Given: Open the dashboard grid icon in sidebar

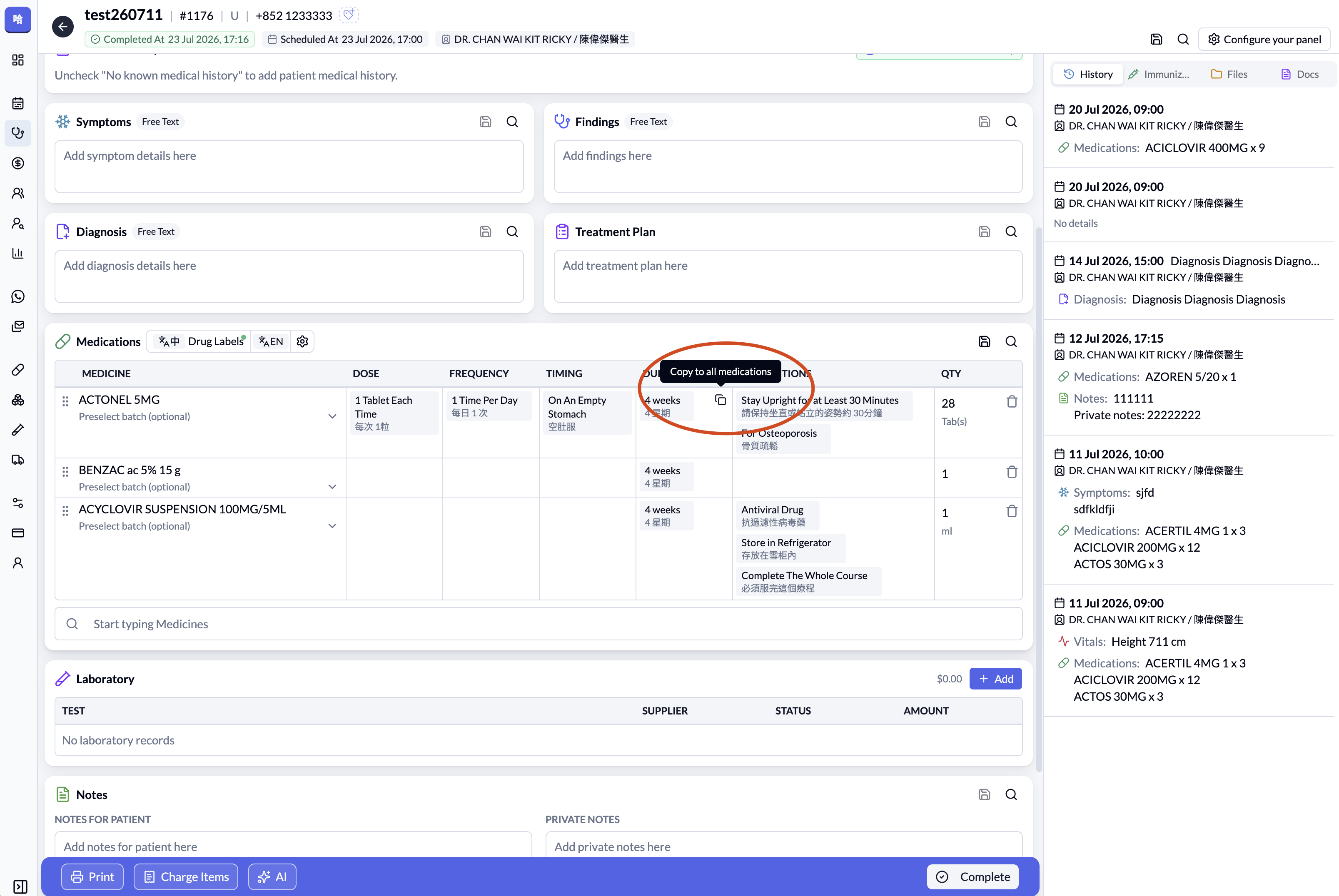Looking at the screenshot, I should point(18,60).
